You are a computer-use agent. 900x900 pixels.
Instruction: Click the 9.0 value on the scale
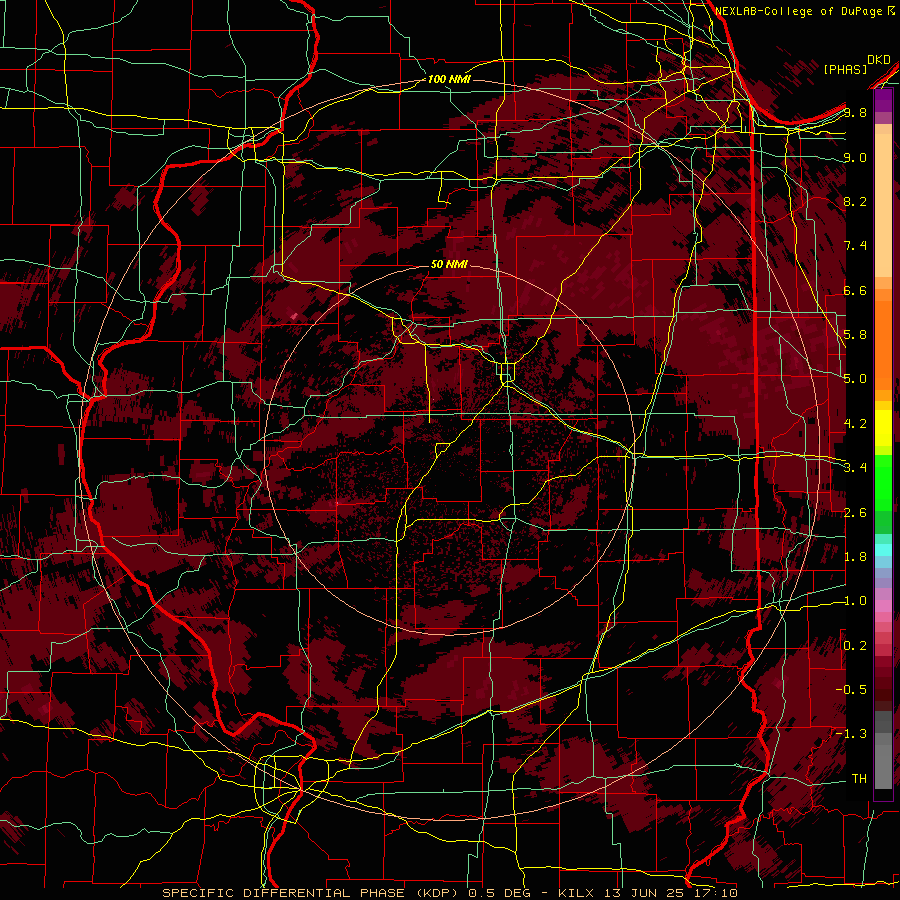855,157
